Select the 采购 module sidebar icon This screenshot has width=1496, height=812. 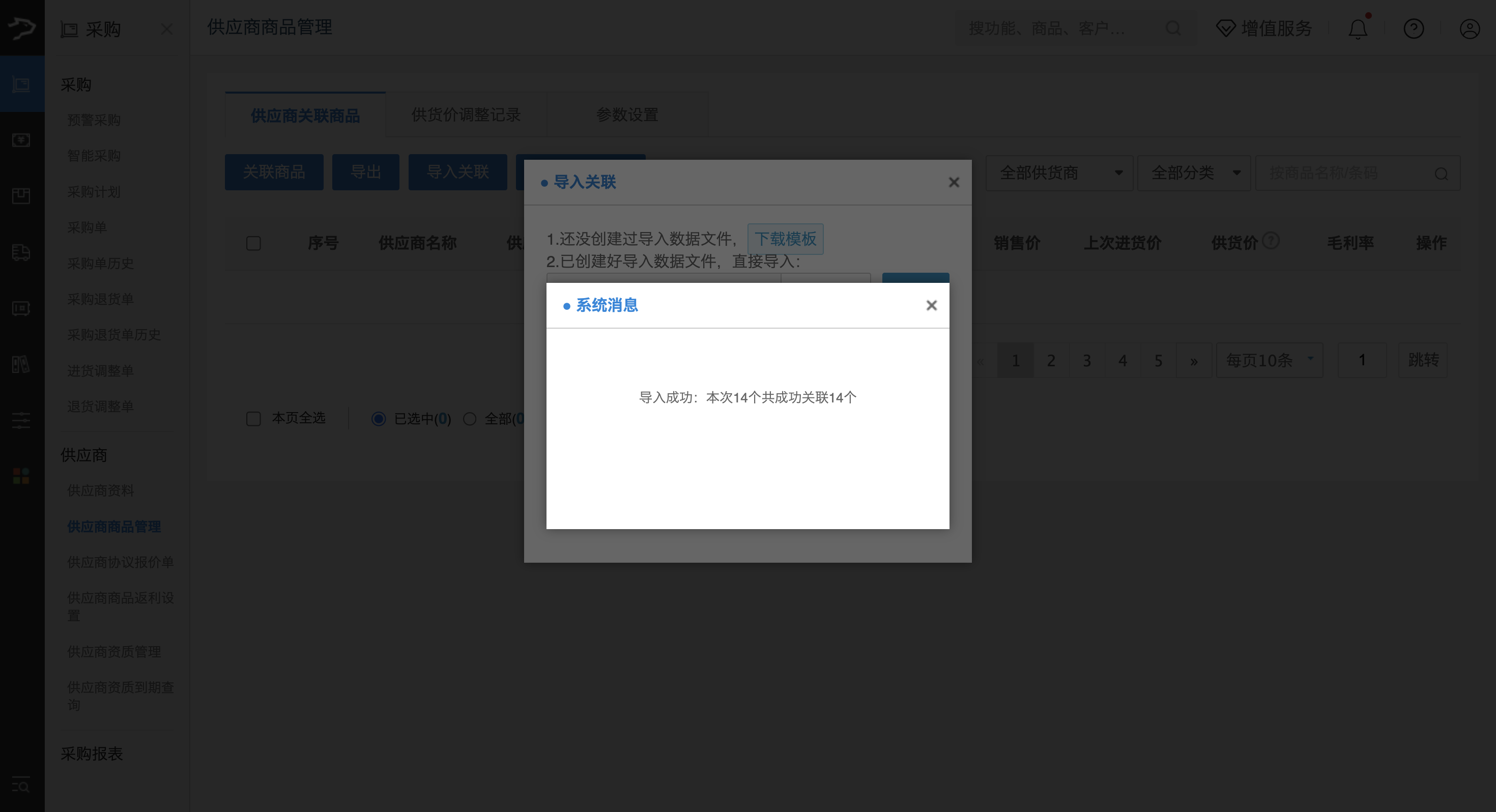click(x=22, y=84)
